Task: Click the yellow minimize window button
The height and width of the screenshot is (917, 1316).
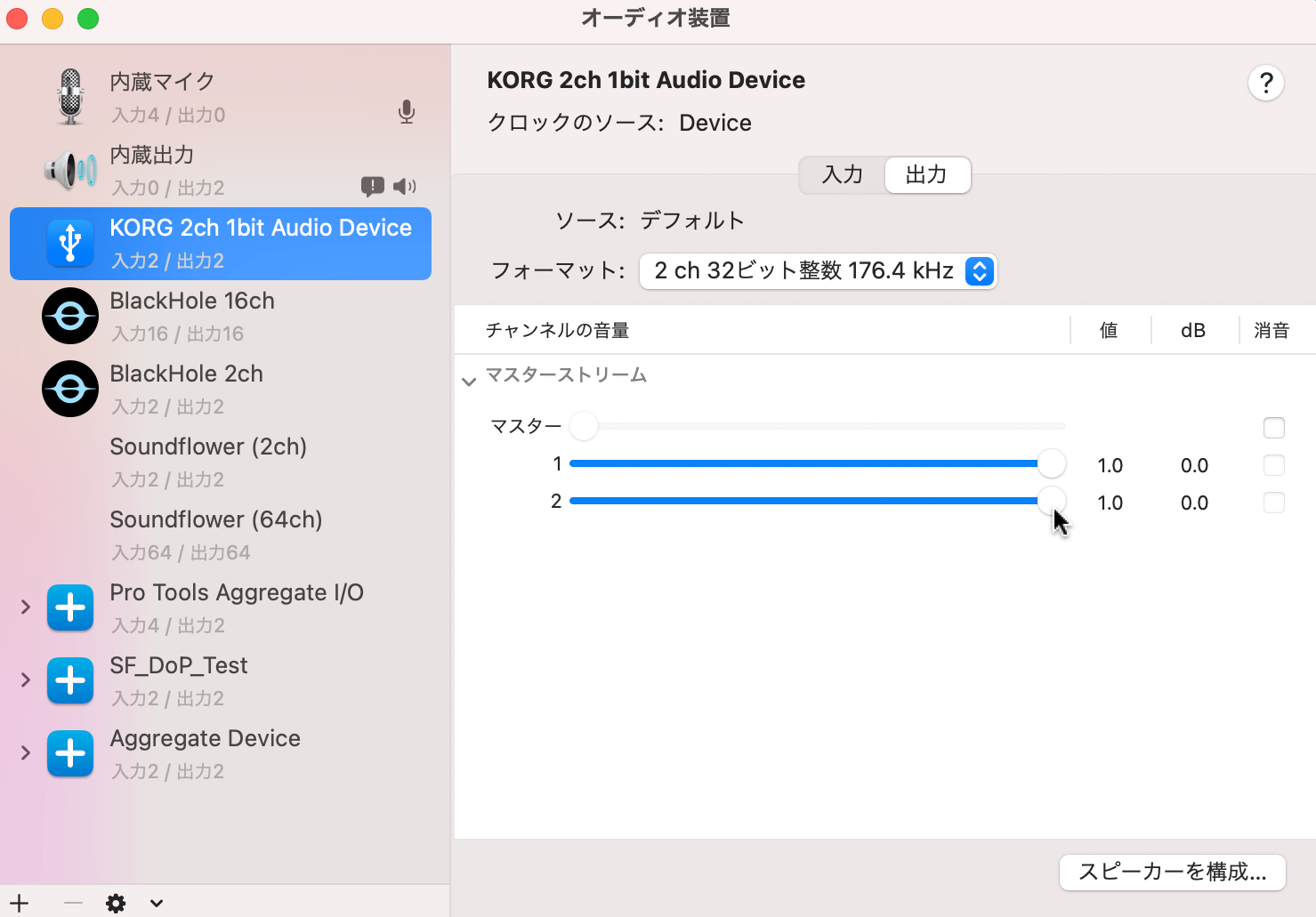Action: [52, 19]
